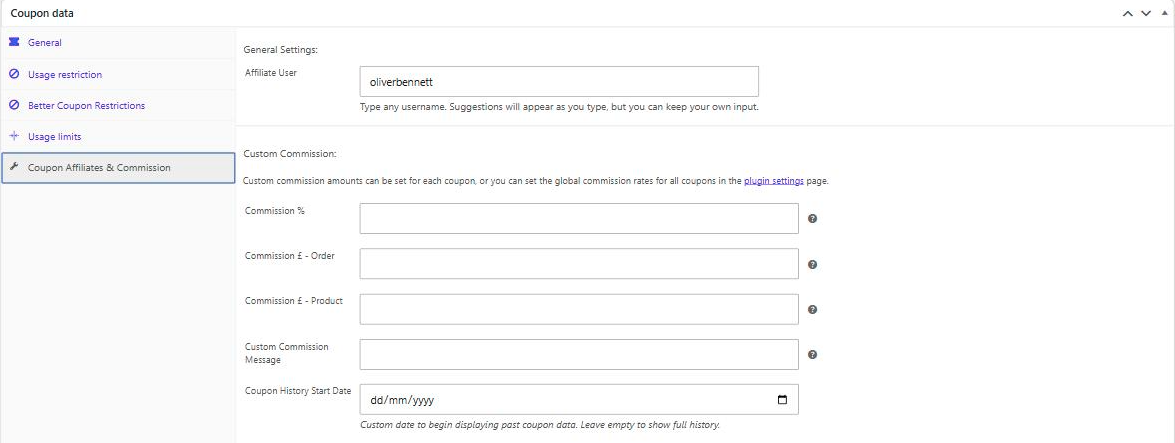Screen dimensions: 1175x443
Task: Click the Usage restriction ban icon
Action: [13, 74]
